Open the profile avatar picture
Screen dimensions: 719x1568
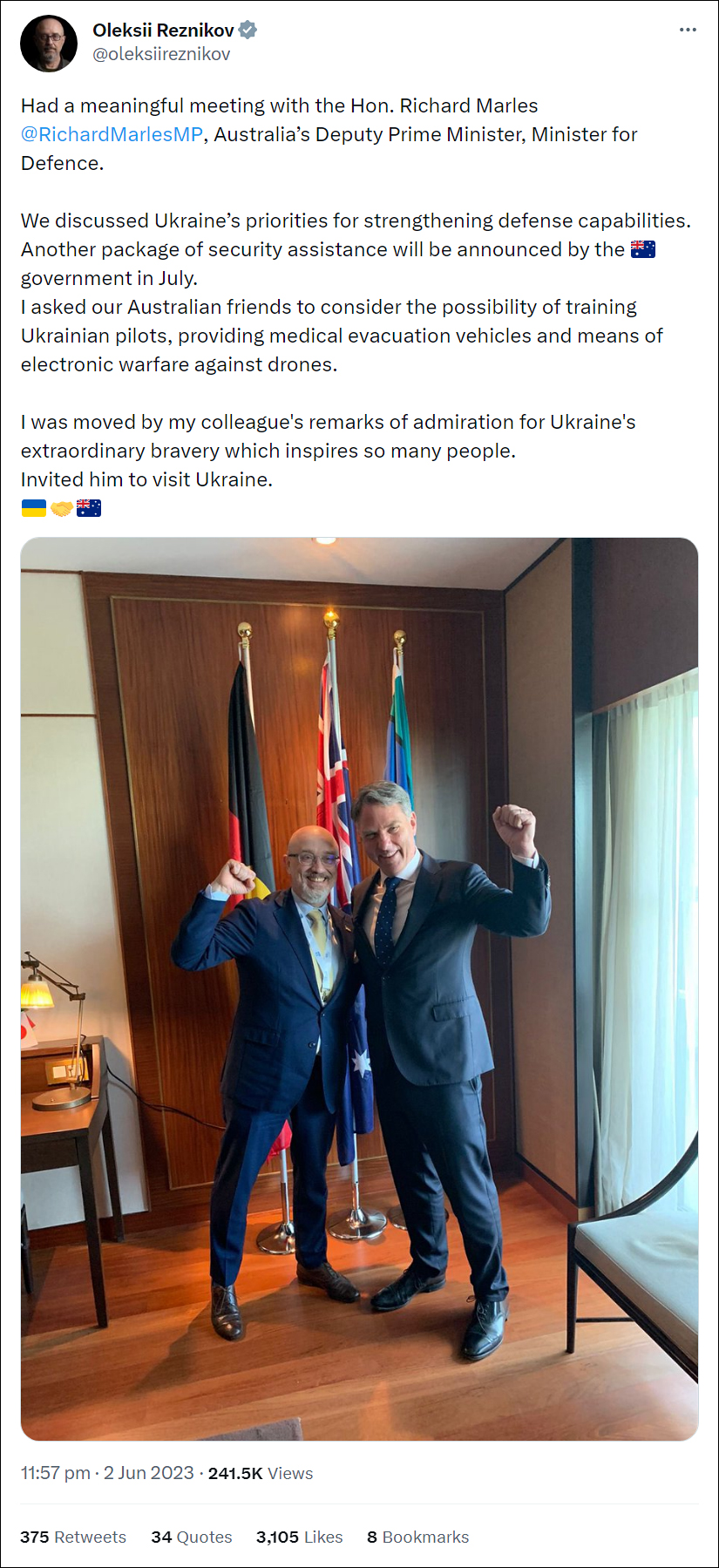pos(49,43)
